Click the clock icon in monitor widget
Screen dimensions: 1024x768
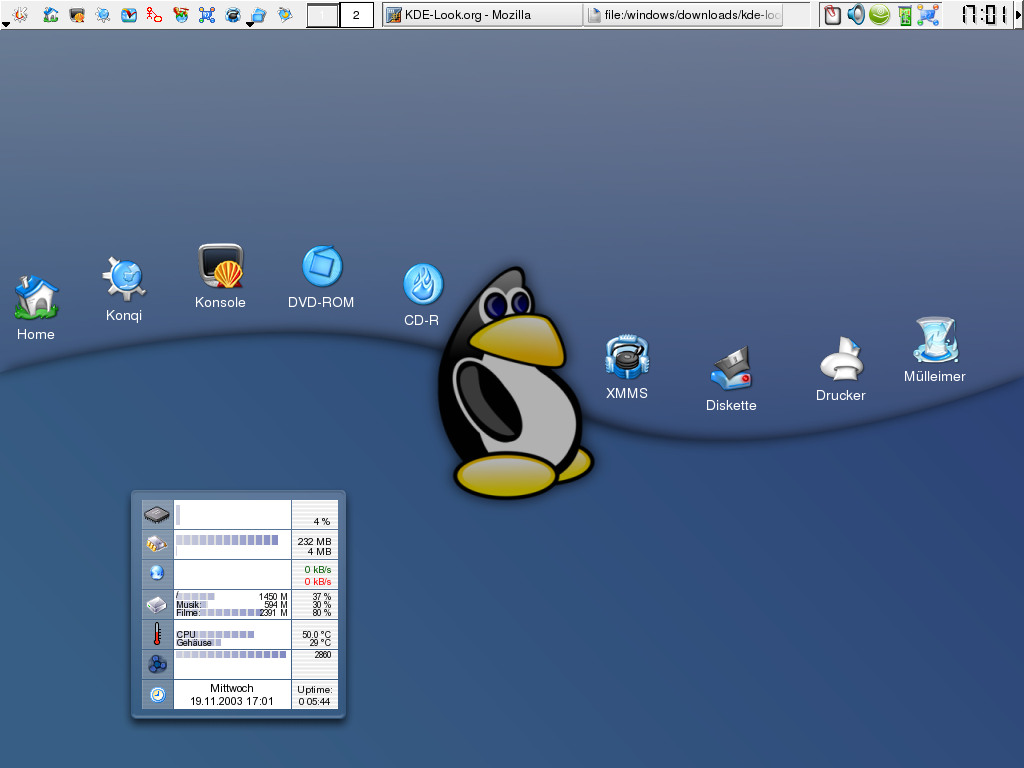coord(157,694)
